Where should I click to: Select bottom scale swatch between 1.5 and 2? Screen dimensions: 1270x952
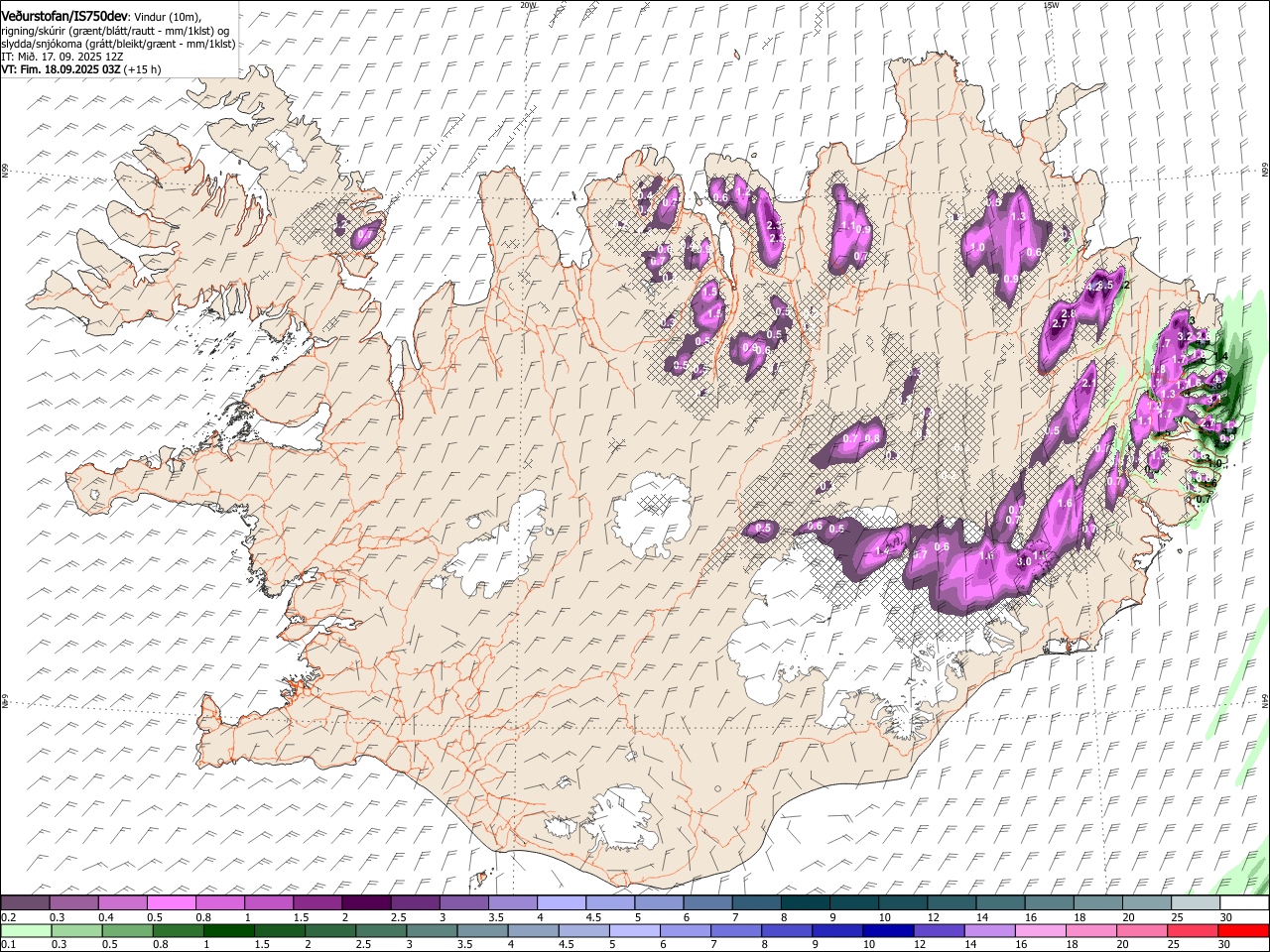279,930
